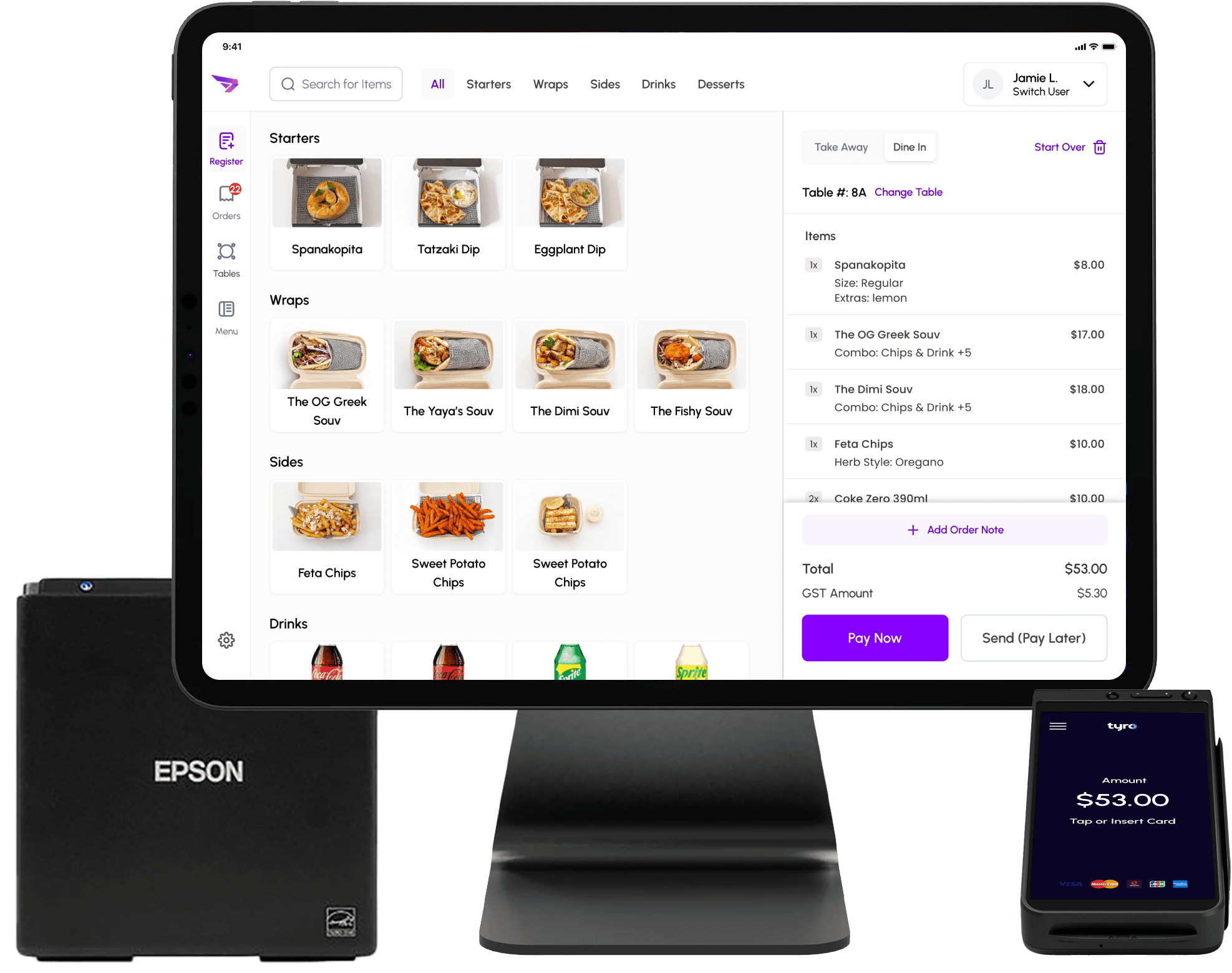Toggle to Dine In service mode
This screenshot has width=1232, height=973.
pos(909,146)
